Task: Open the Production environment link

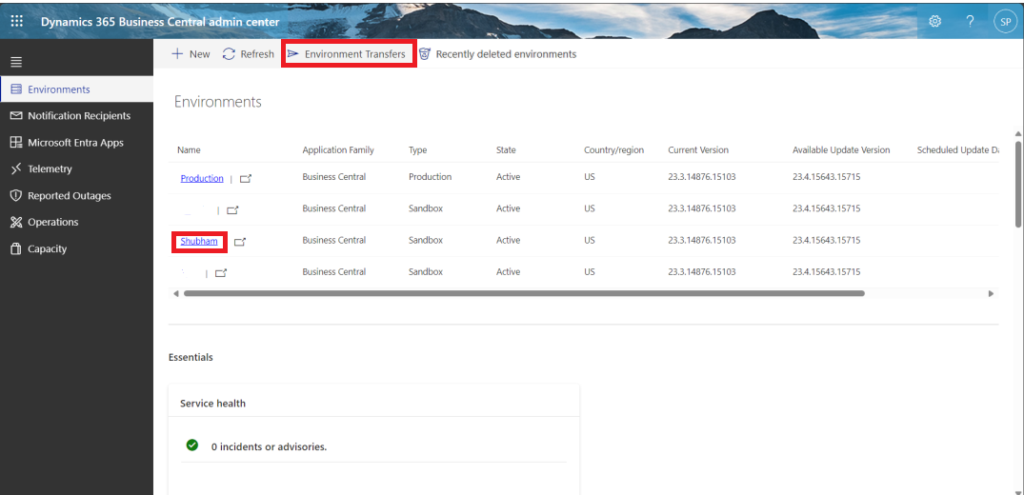Action: [202, 178]
